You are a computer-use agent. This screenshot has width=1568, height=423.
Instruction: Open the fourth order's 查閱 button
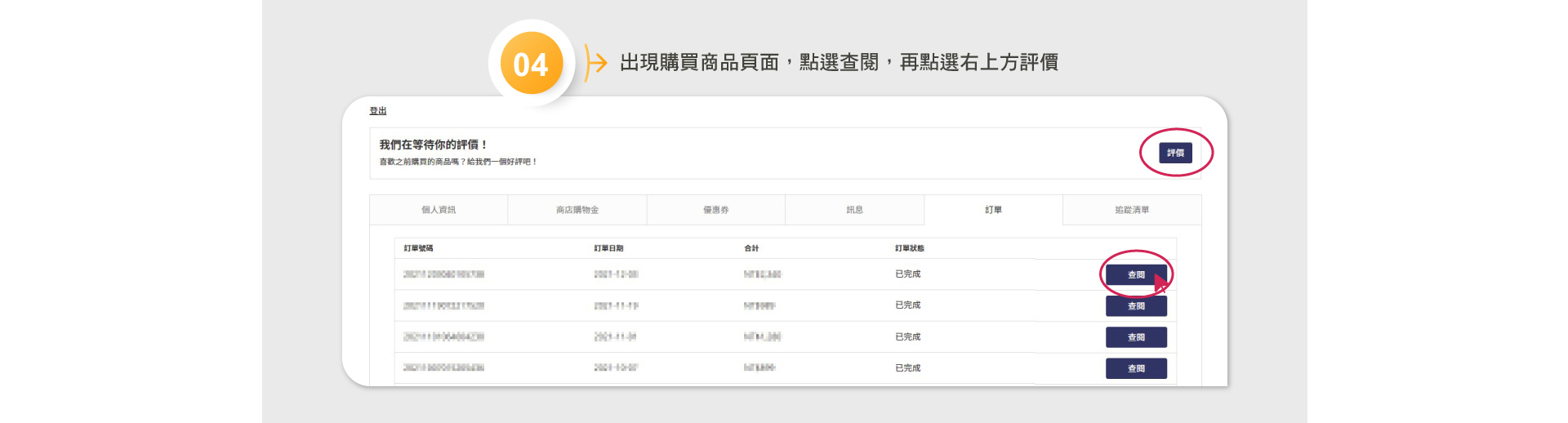pos(1136,368)
